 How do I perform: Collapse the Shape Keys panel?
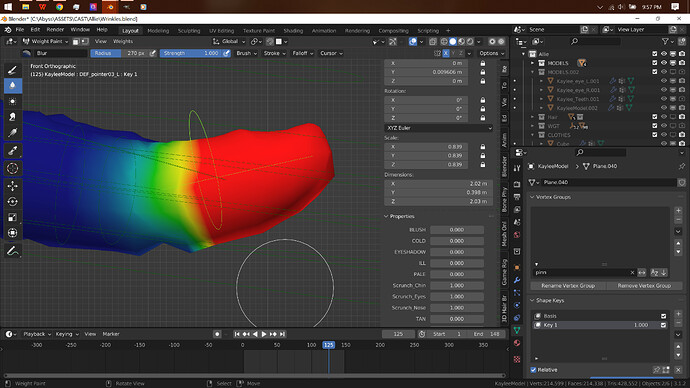click(x=532, y=300)
